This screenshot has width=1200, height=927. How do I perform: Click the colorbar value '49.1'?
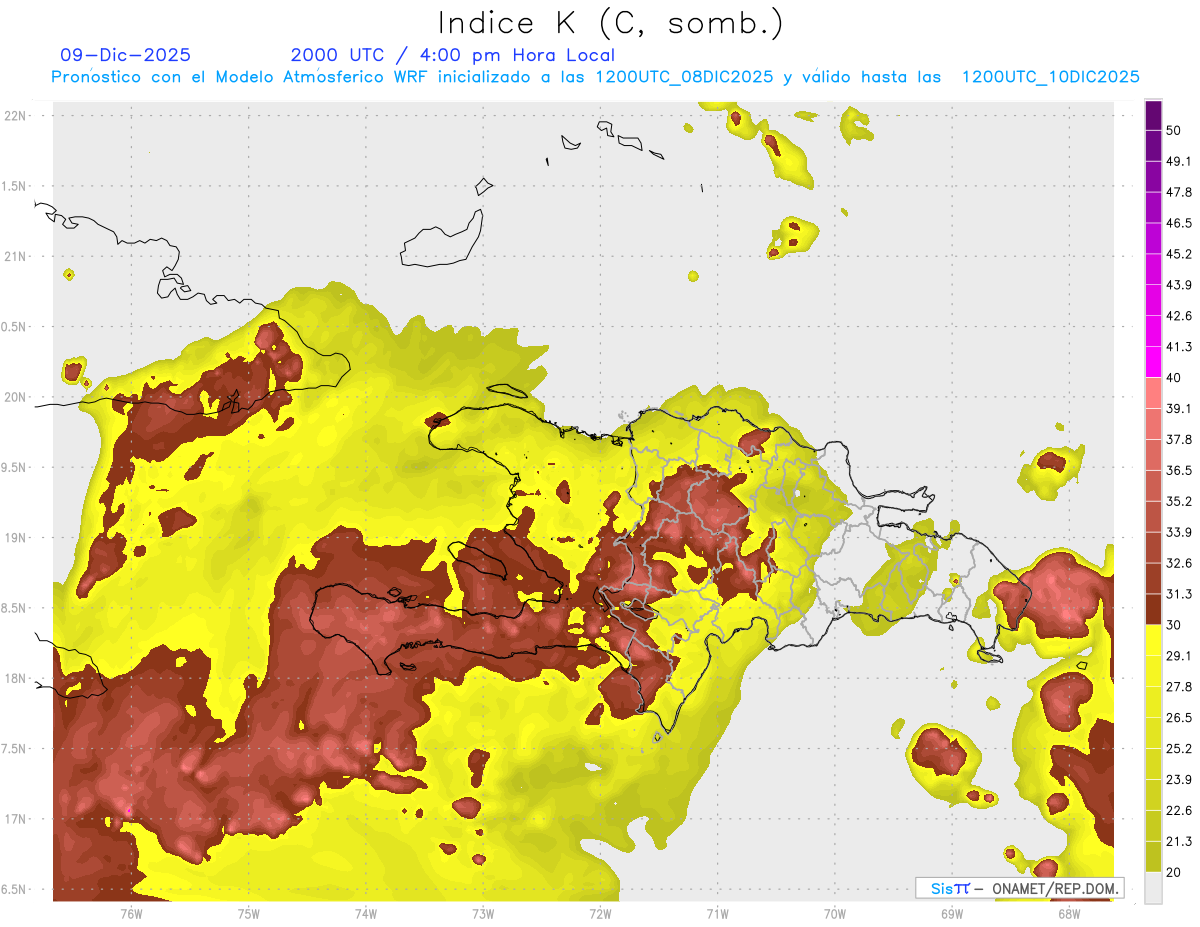coord(1178,161)
